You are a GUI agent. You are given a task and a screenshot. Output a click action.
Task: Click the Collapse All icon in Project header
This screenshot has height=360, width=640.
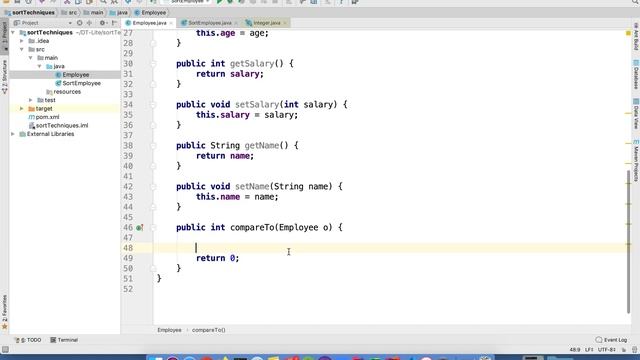coord(89,23)
